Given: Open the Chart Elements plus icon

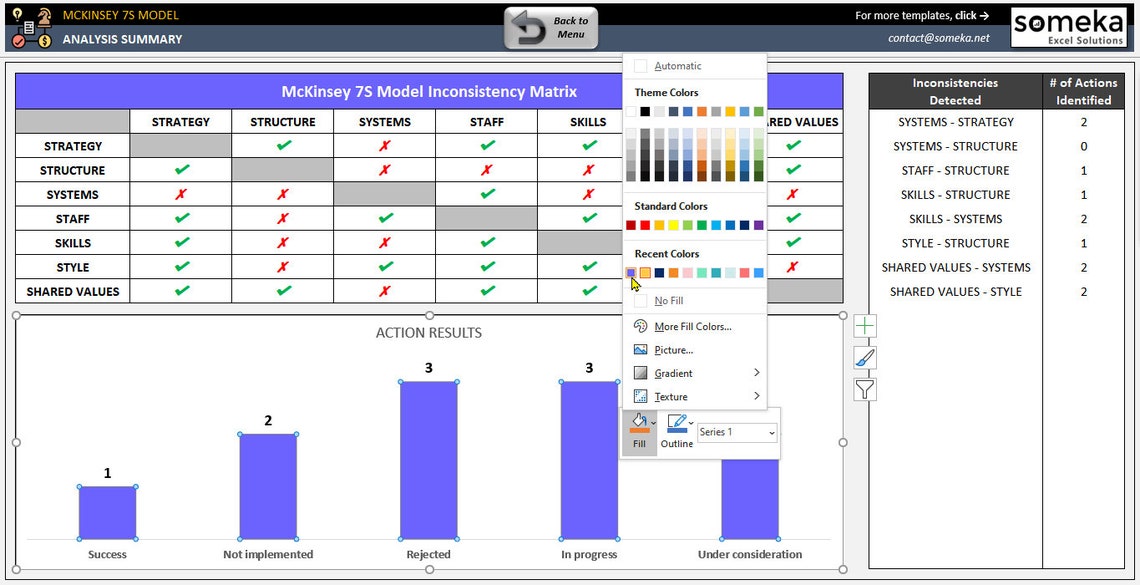Looking at the screenshot, I should pos(864,324).
